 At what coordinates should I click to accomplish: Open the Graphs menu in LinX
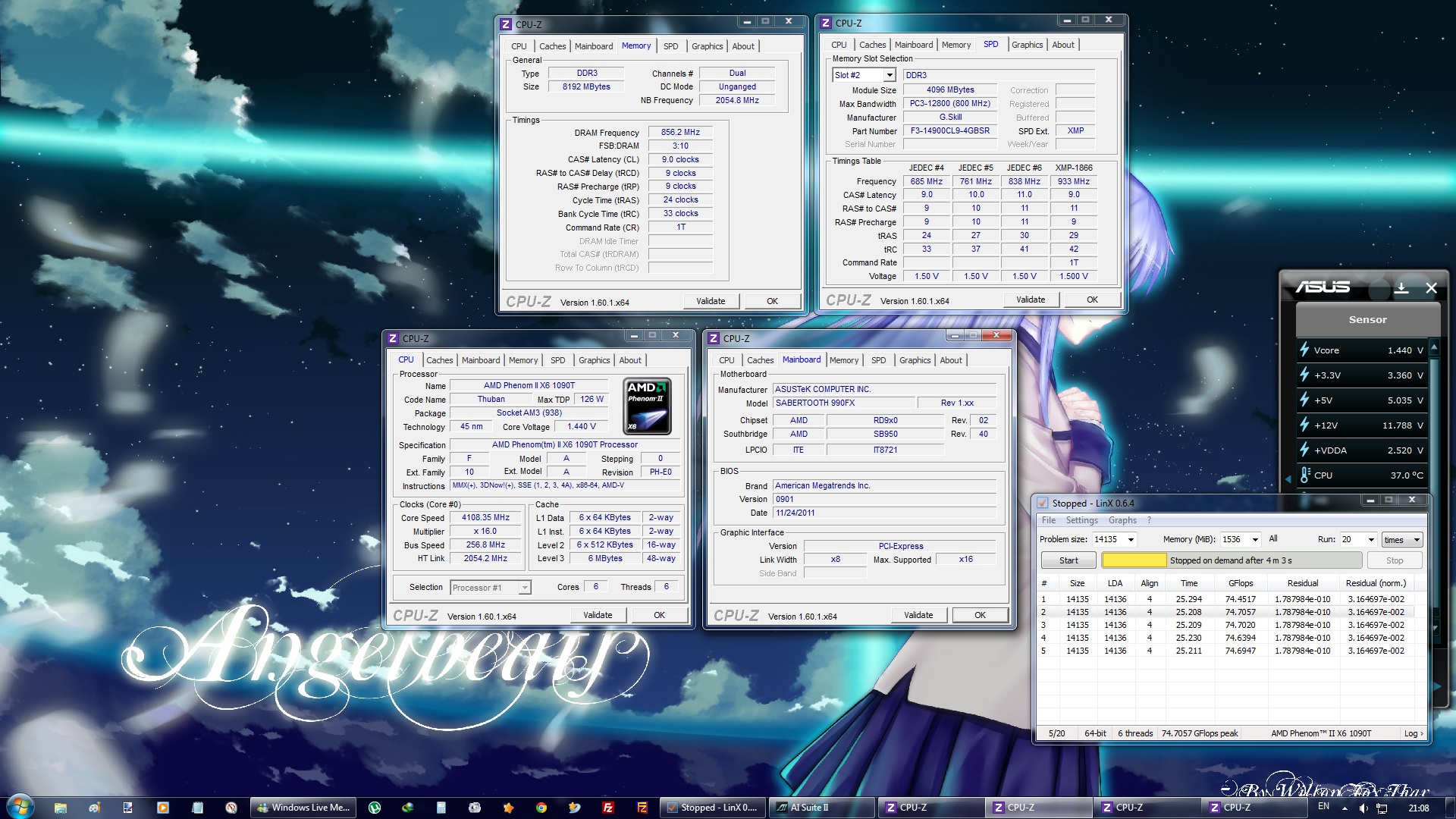[1122, 520]
